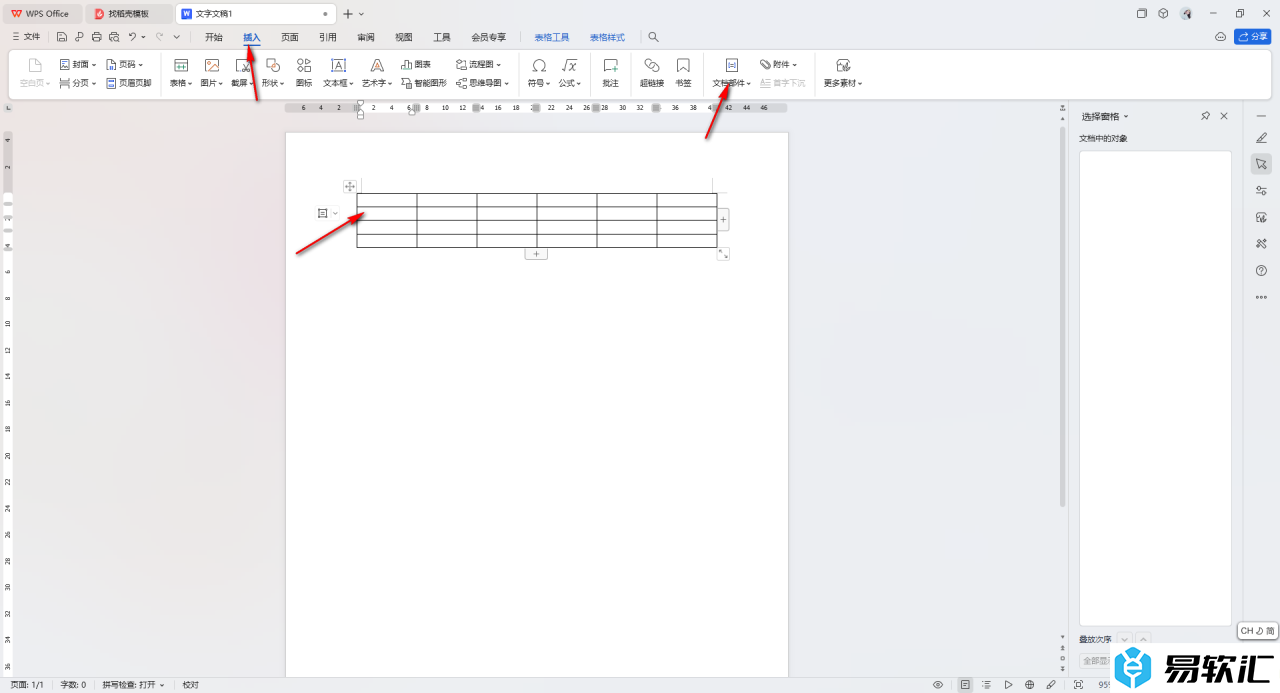Viewport: 1280px width, 693px height.
Task: Open the WPS Office home tab
Action: pos(41,14)
